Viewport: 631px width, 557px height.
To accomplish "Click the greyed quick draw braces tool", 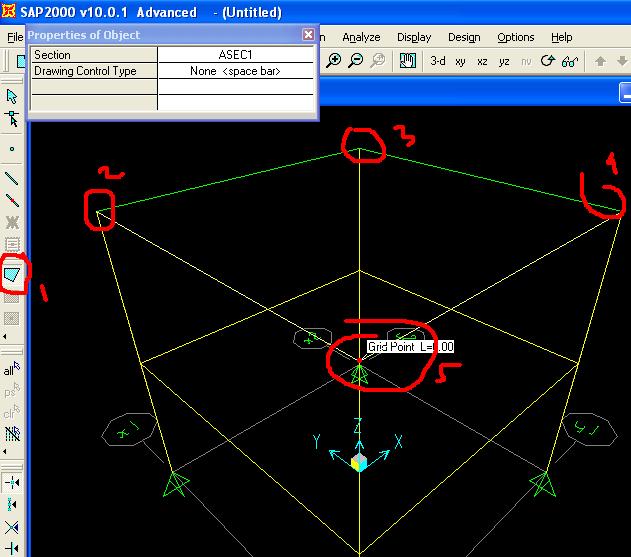I will 12,222.
